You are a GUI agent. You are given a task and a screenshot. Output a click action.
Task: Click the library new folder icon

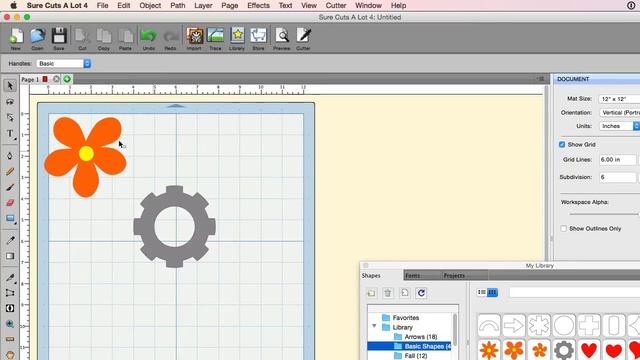371,293
